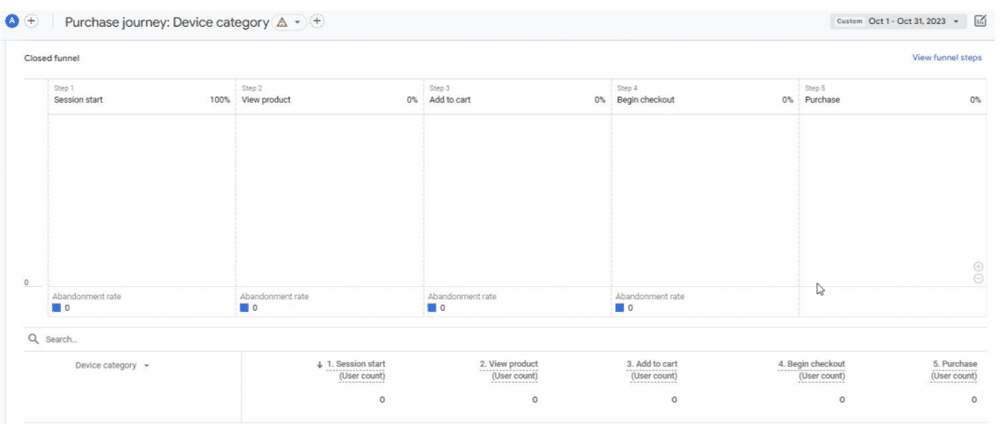Open the date range picker Oct 1 - Oct 31, 2023
Image resolution: width=1000 pixels, height=431 pixels.
(x=898, y=22)
